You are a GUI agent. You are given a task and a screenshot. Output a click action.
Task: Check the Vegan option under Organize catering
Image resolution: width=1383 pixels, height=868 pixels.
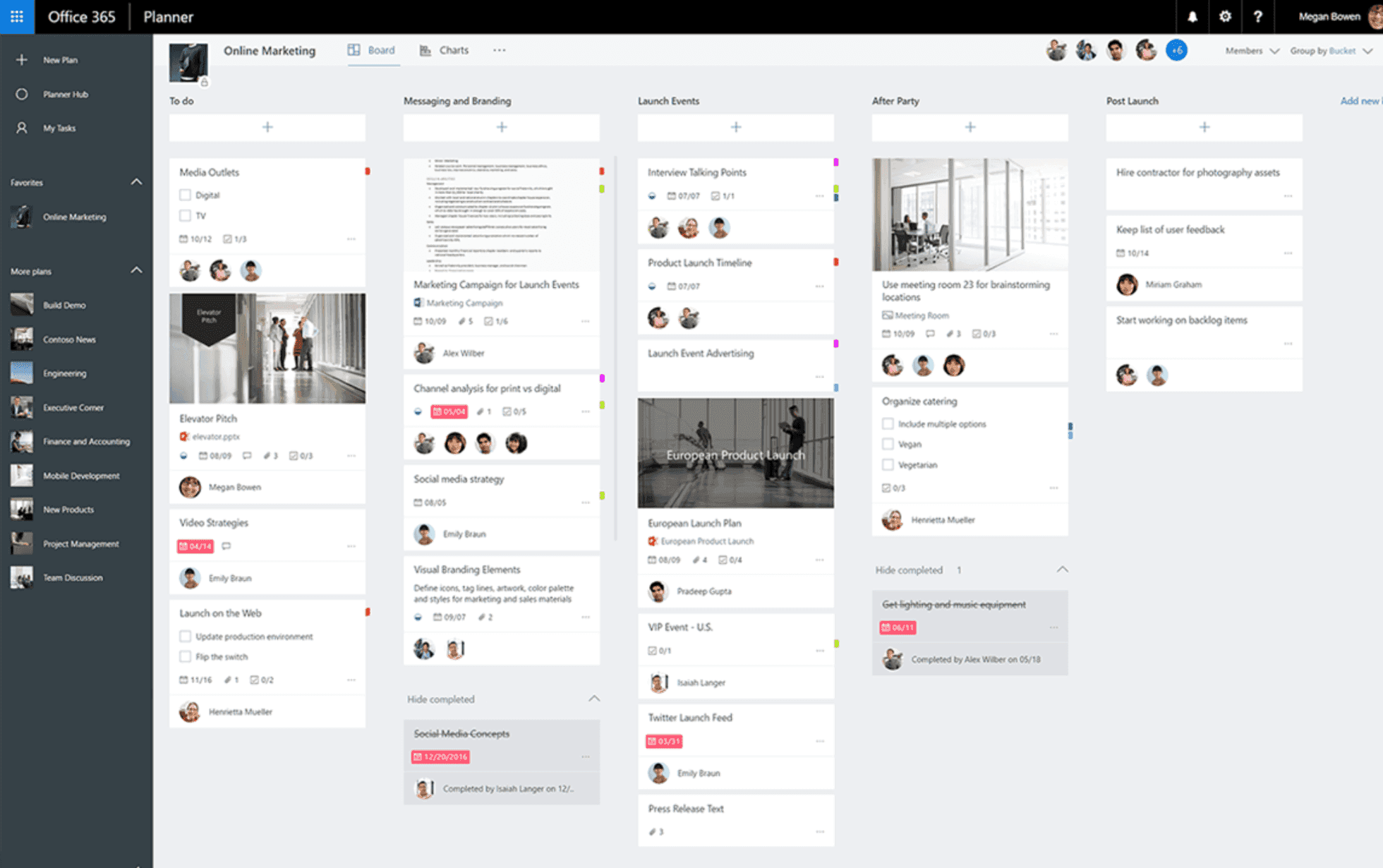(887, 444)
